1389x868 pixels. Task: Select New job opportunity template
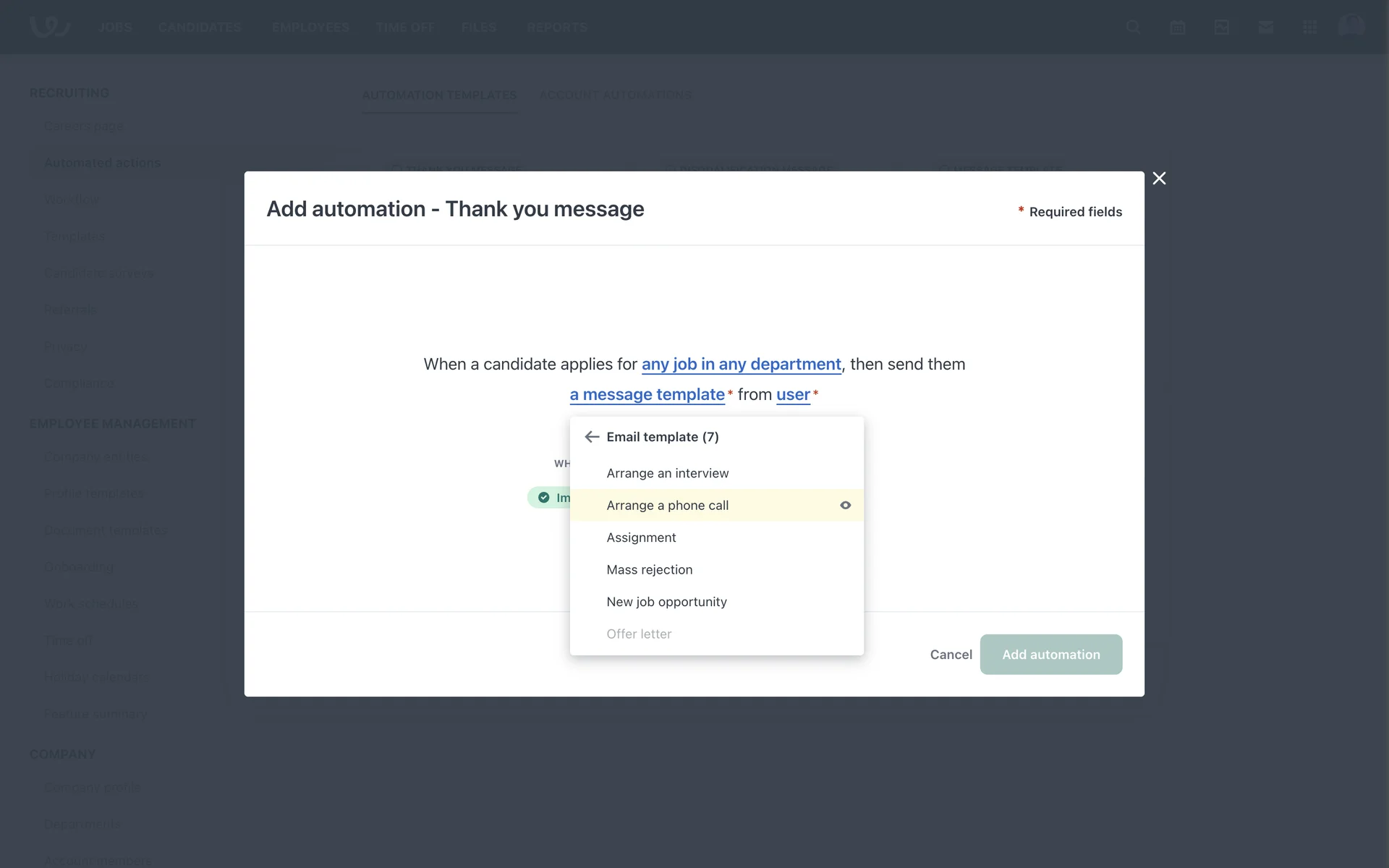(x=666, y=602)
